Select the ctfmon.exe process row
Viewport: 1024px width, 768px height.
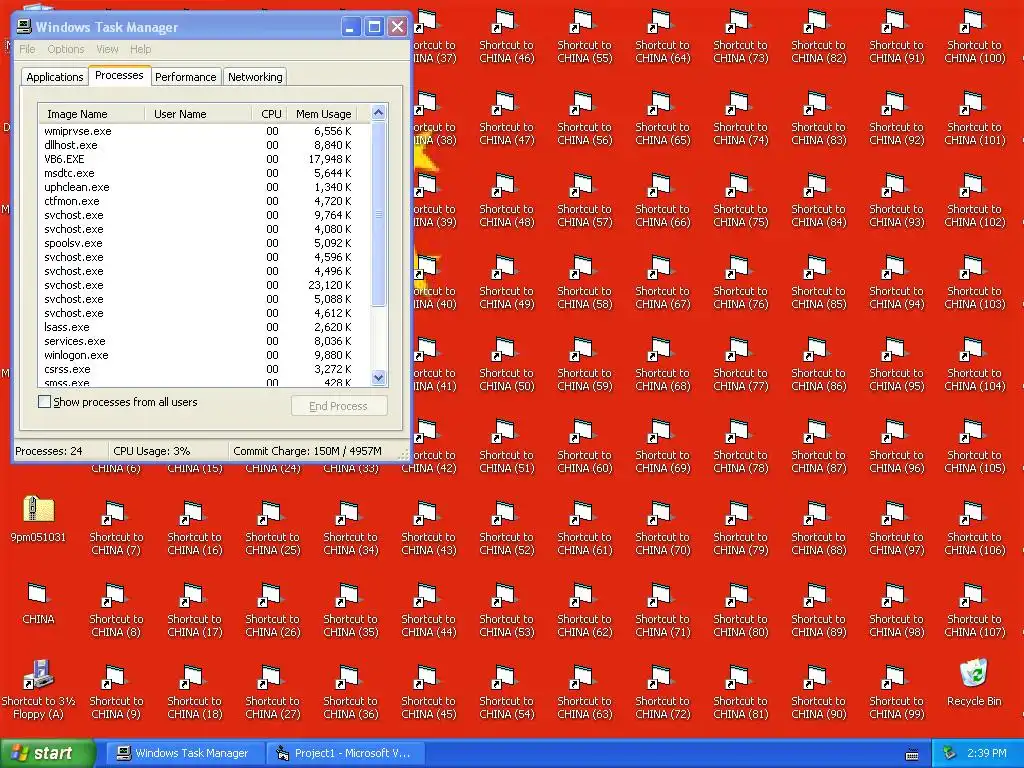click(204, 201)
